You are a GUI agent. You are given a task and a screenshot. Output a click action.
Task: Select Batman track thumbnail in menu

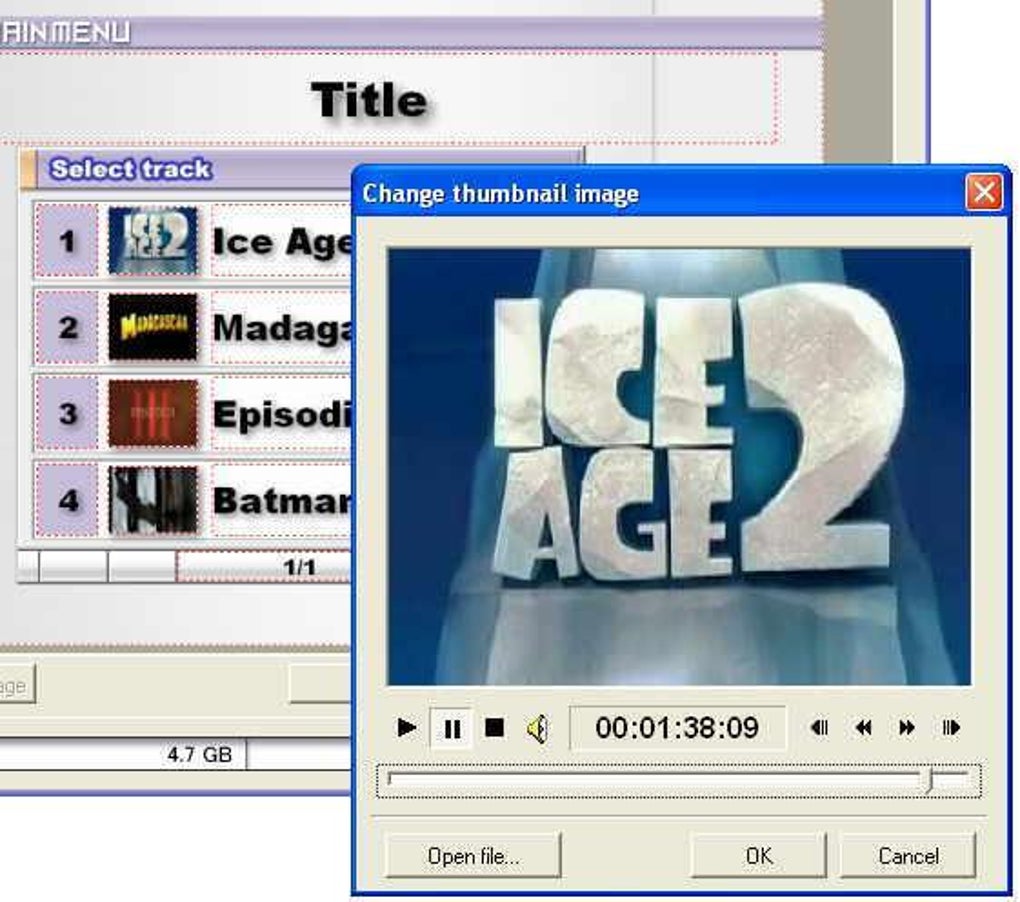click(153, 499)
